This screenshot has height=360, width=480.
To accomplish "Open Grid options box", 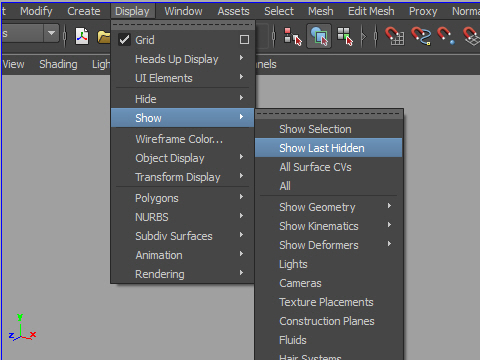I will click(244, 40).
